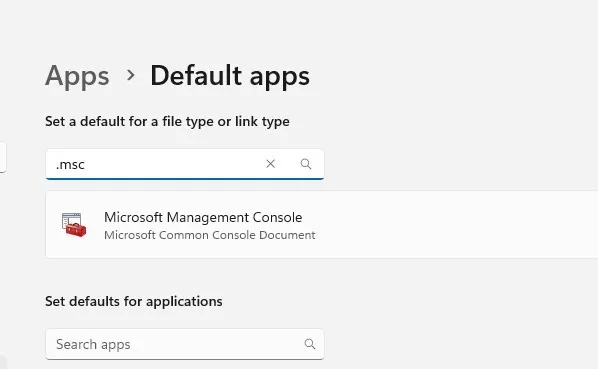Go back to Apps breadcrumb
The width and height of the screenshot is (598, 369).
click(77, 76)
